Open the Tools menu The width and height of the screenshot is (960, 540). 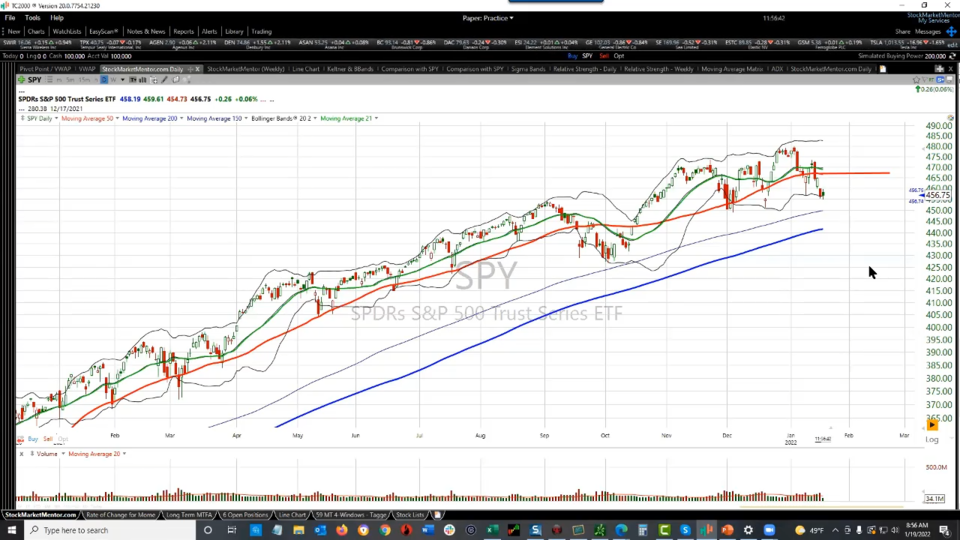32,18
